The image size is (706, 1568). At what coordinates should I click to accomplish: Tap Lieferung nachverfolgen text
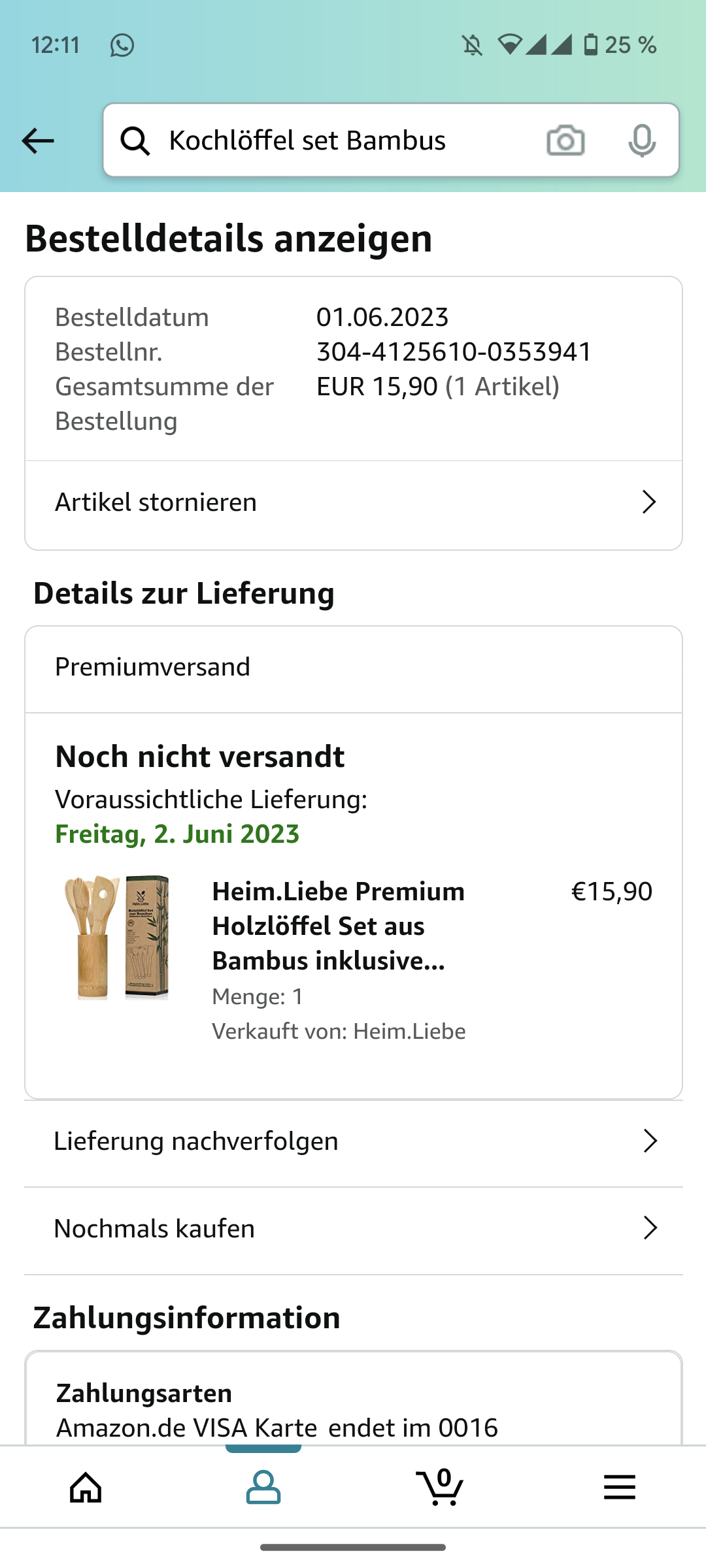(196, 1141)
